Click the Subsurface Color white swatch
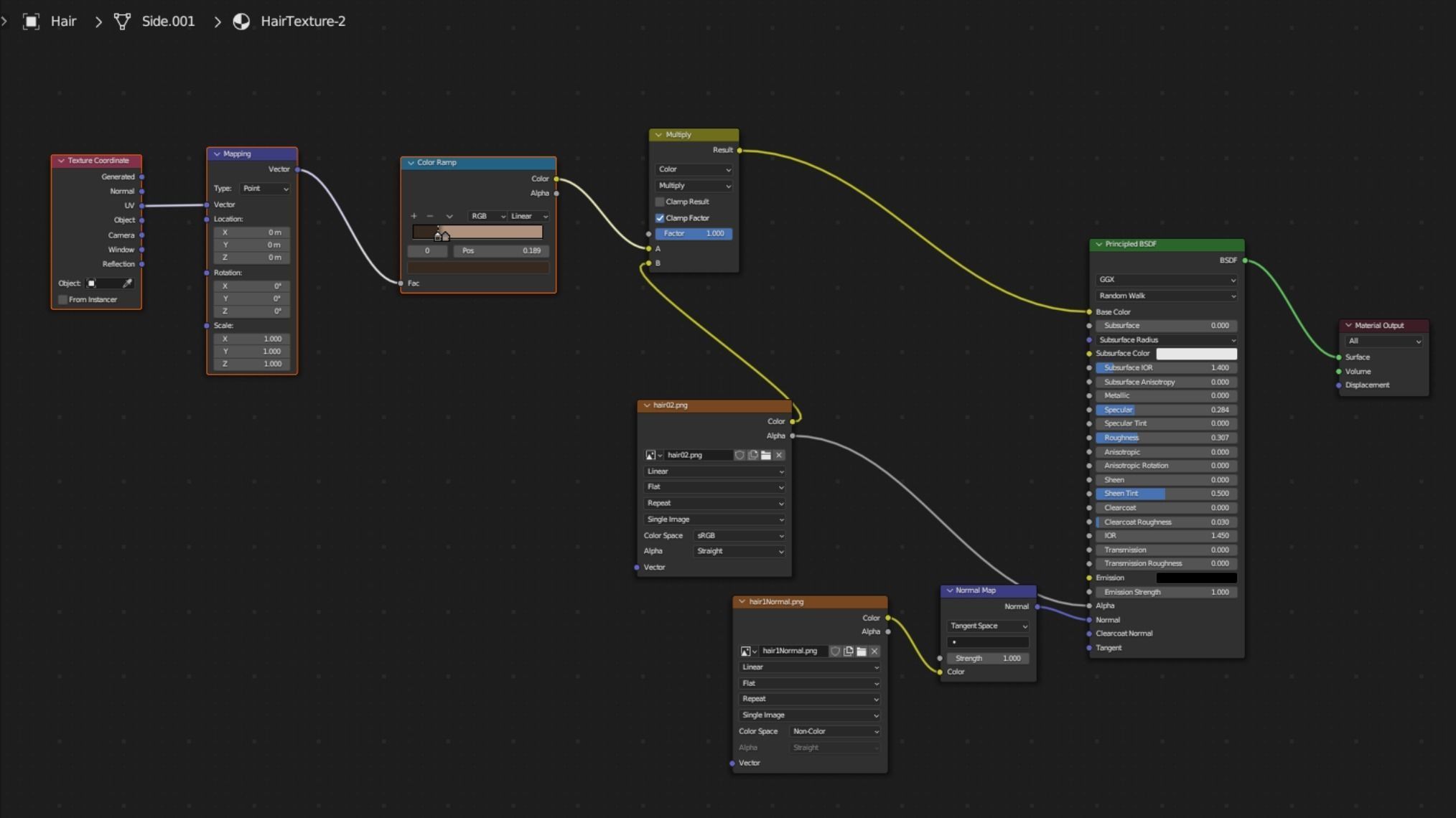The height and width of the screenshot is (818, 1456). (1196, 354)
